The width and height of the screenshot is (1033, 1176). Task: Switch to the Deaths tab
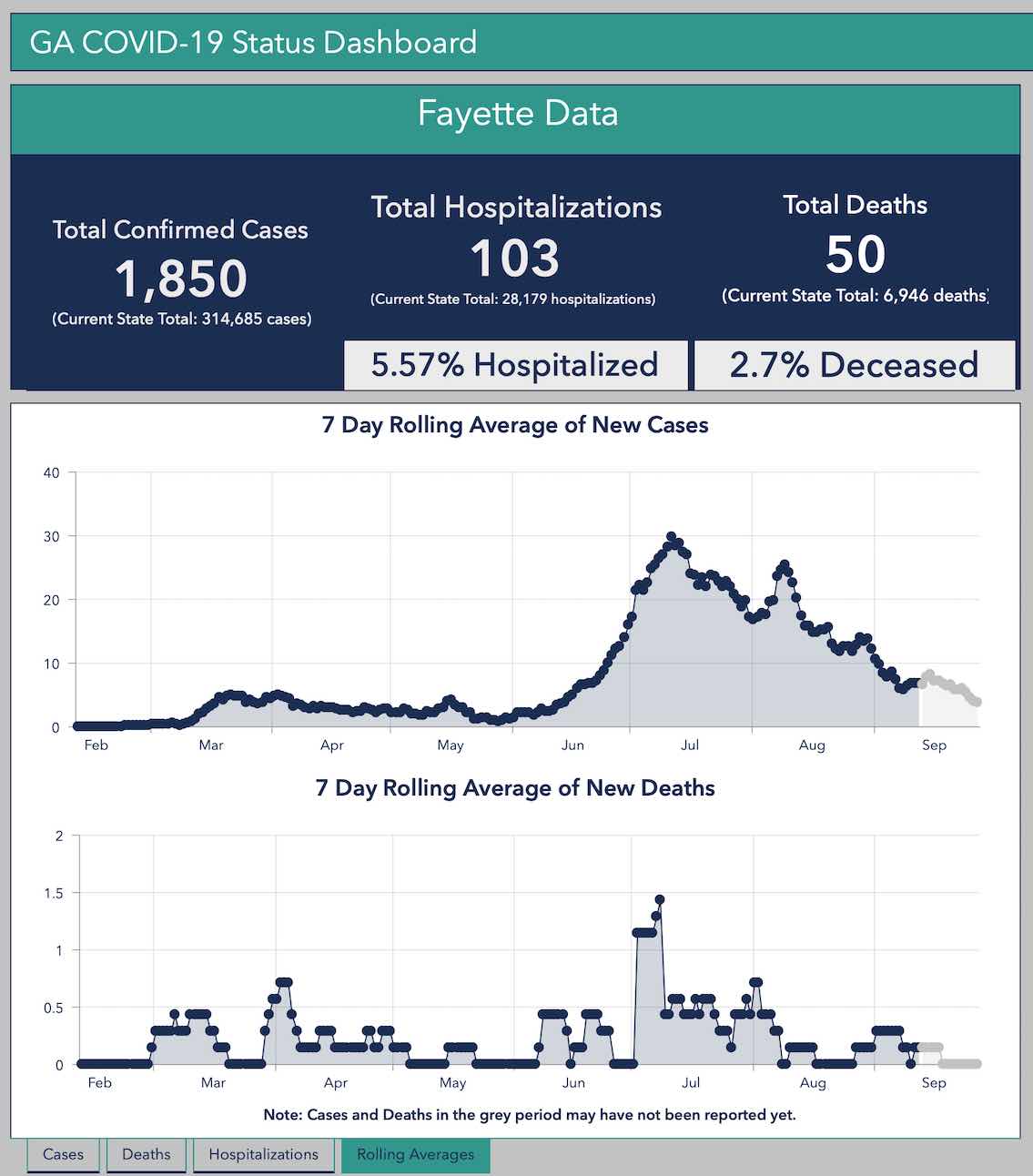(x=146, y=1154)
